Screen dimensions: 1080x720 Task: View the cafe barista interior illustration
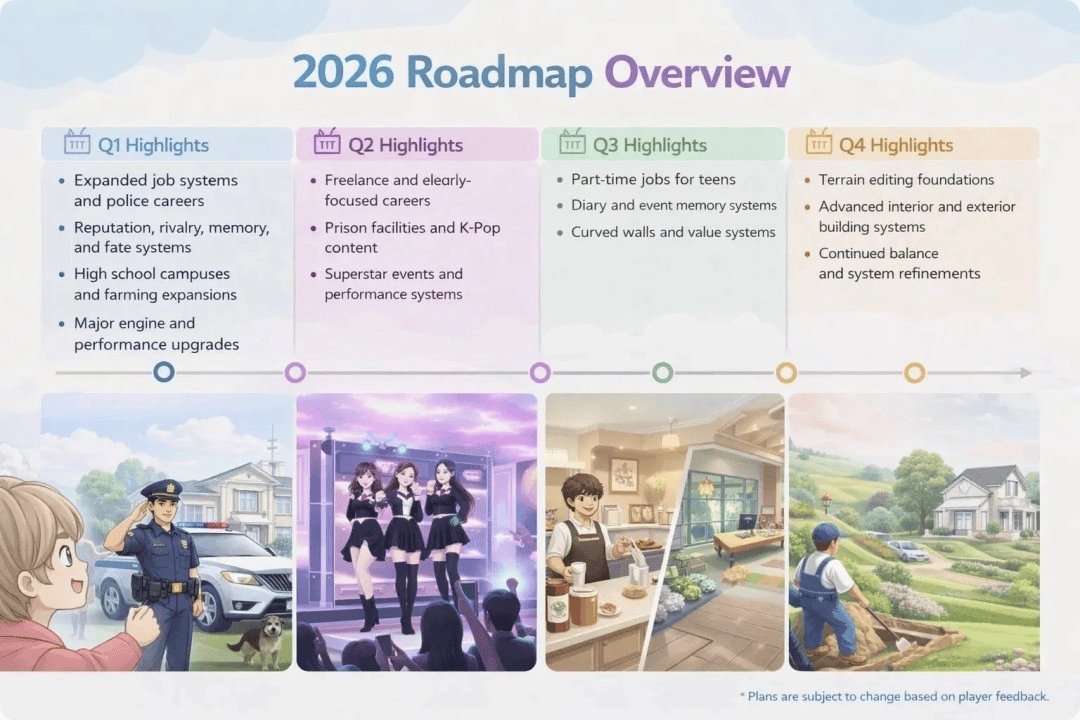[x=664, y=532]
